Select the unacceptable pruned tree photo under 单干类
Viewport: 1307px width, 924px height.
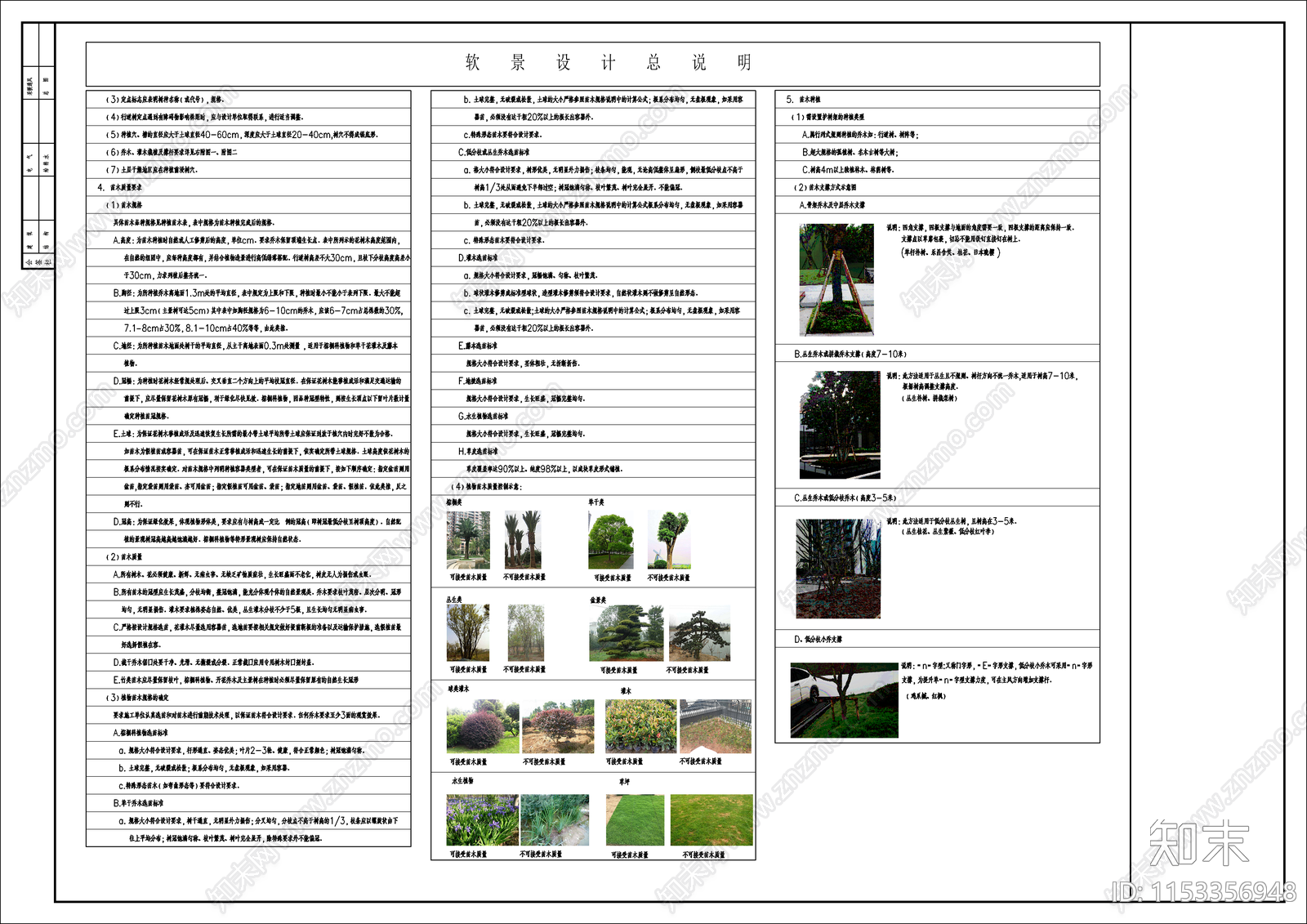pyautogui.click(x=669, y=540)
